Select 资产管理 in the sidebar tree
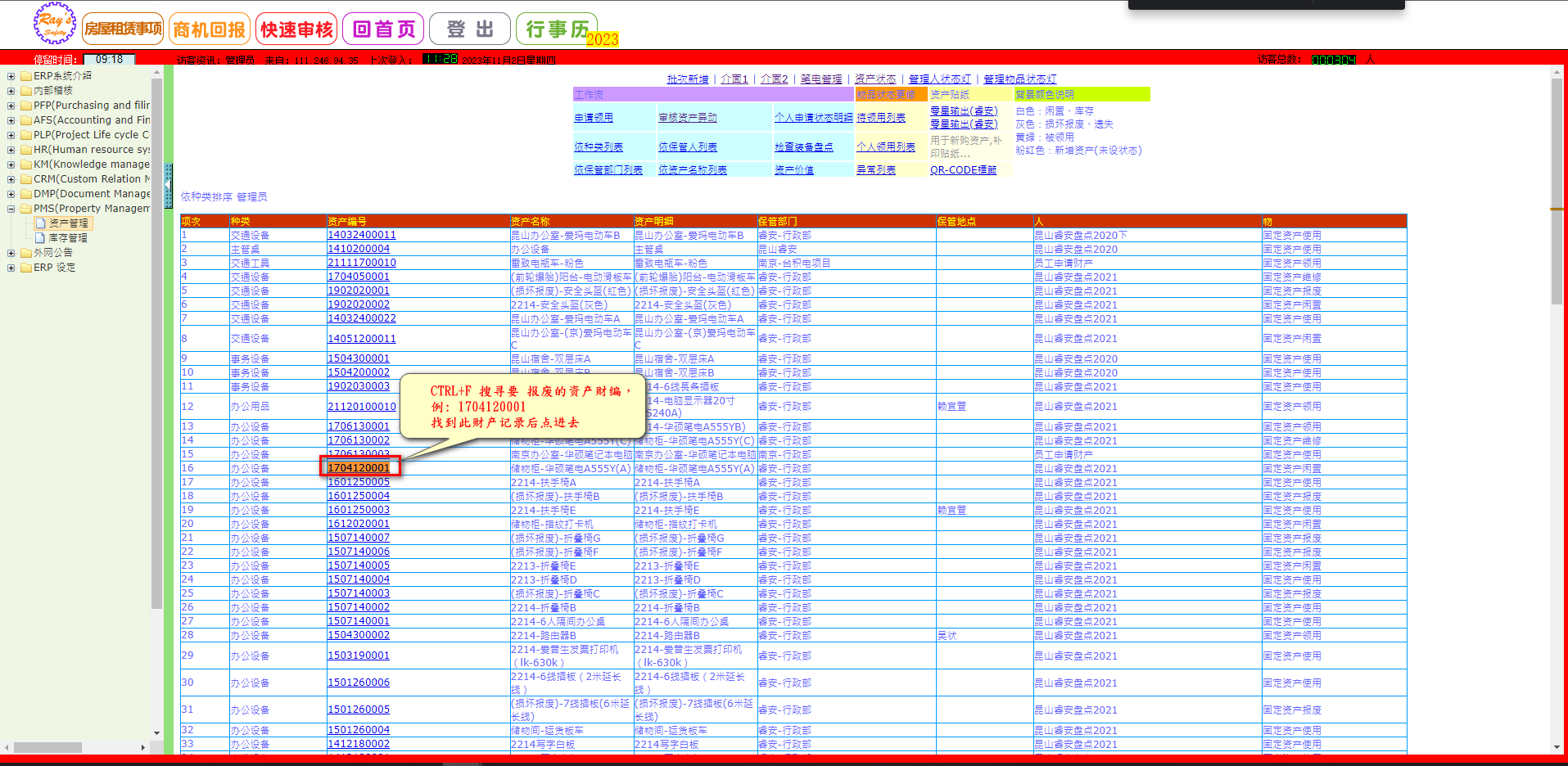This screenshot has width=1568, height=766. point(68,223)
